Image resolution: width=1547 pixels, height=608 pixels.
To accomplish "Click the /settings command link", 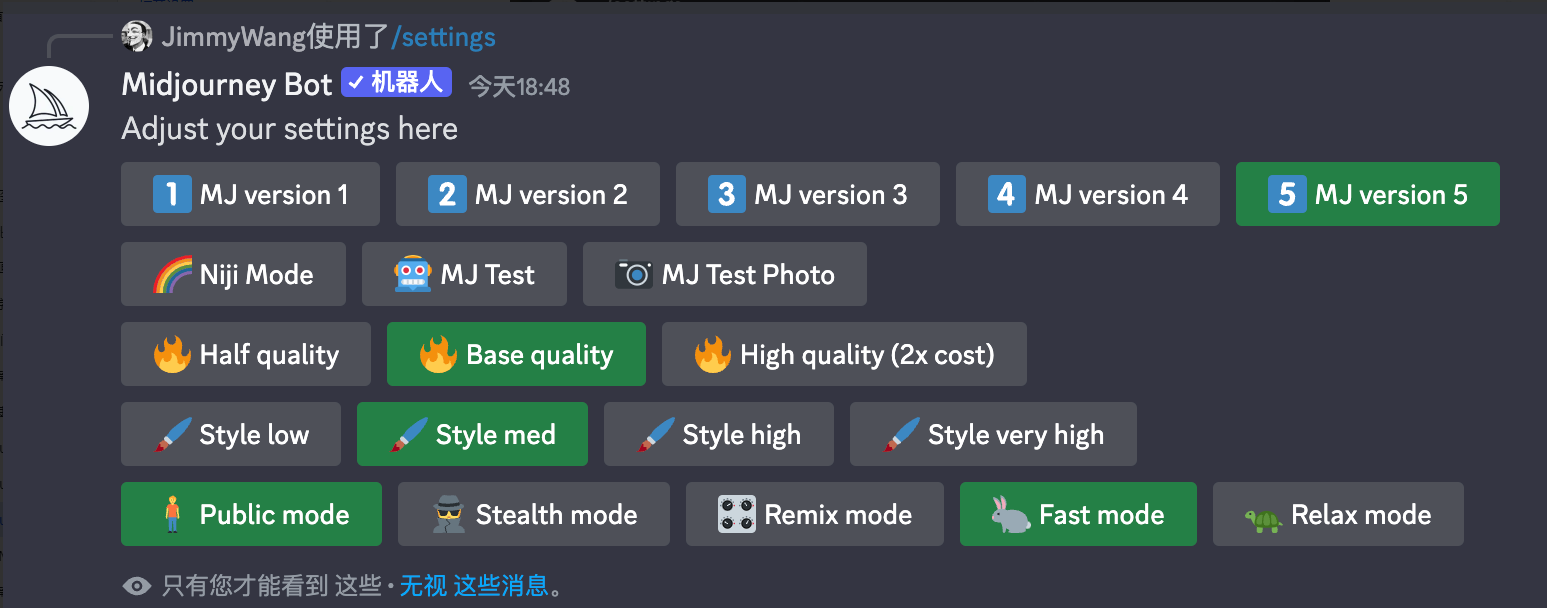I will (x=443, y=38).
